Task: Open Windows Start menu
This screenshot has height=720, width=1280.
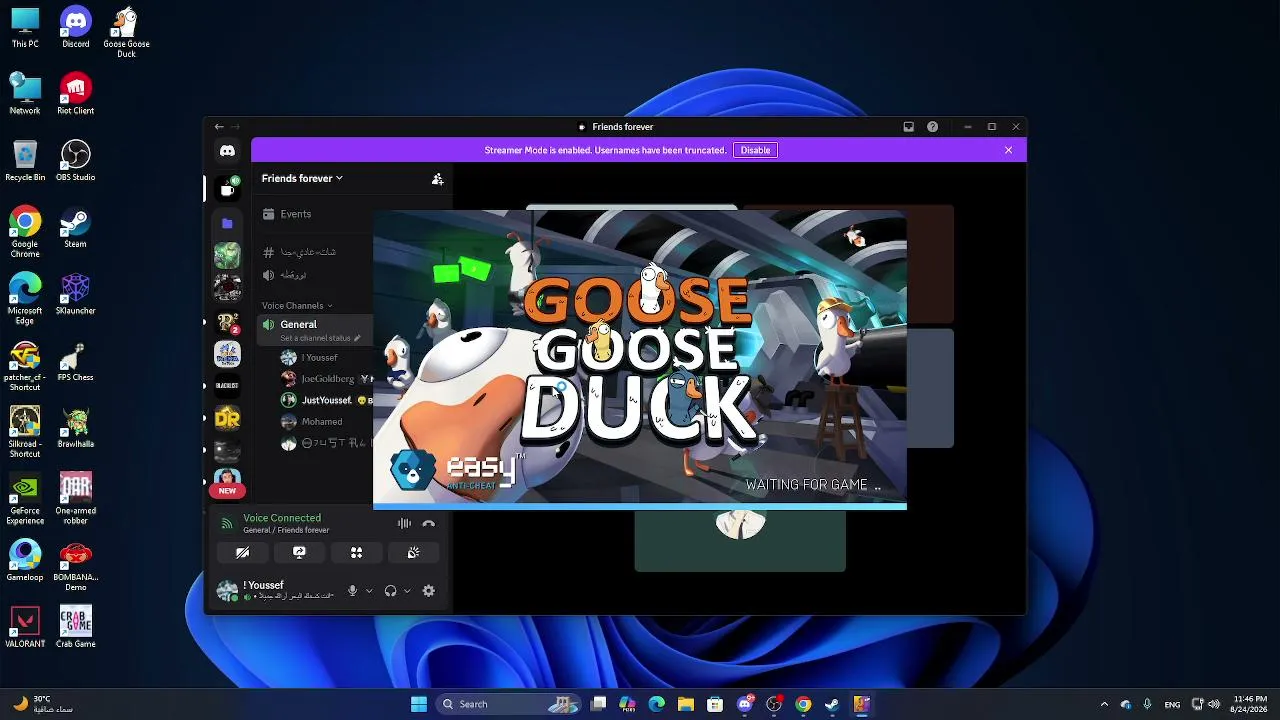Action: 419,704
